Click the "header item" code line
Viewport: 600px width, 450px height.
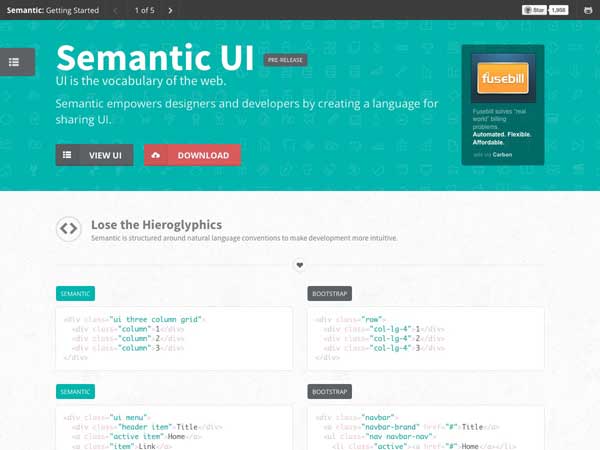(x=147, y=427)
